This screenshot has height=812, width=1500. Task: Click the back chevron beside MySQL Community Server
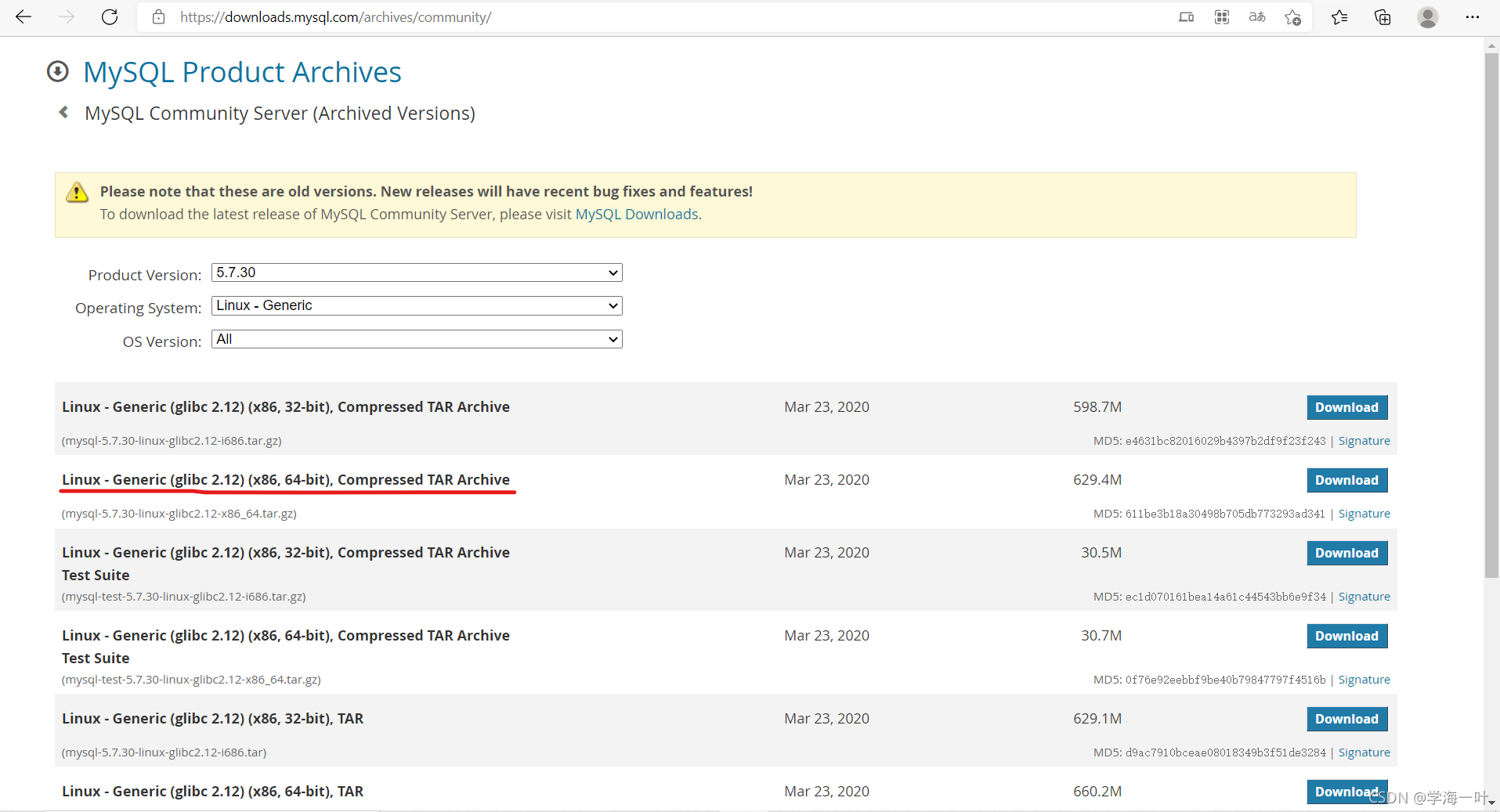click(x=63, y=112)
